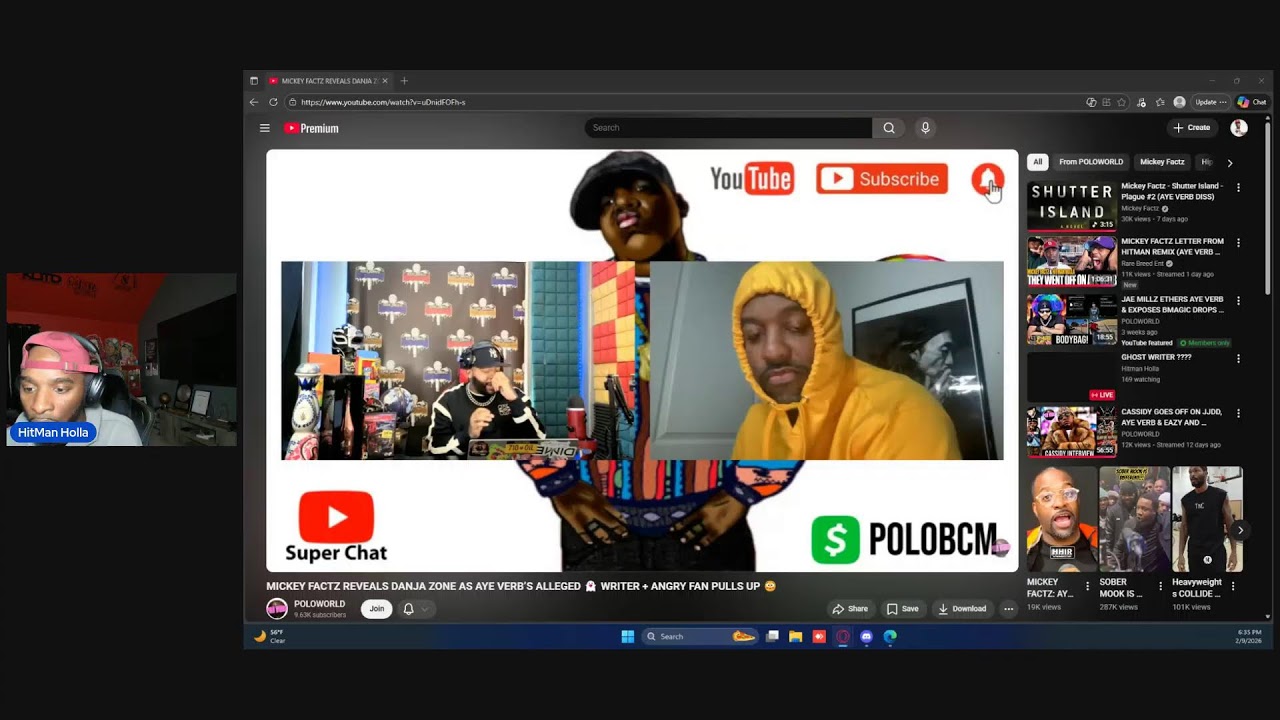The height and width of the screenshot is (720, 1280).
Task: Open options for SOBER MOOK short
Action: pyautogui.click(x=1161, y=587)
